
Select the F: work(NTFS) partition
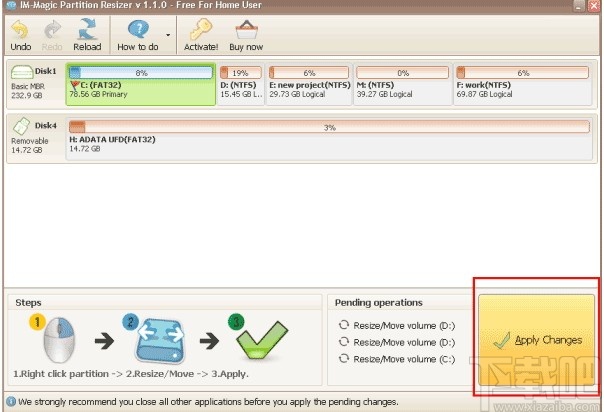523,85
